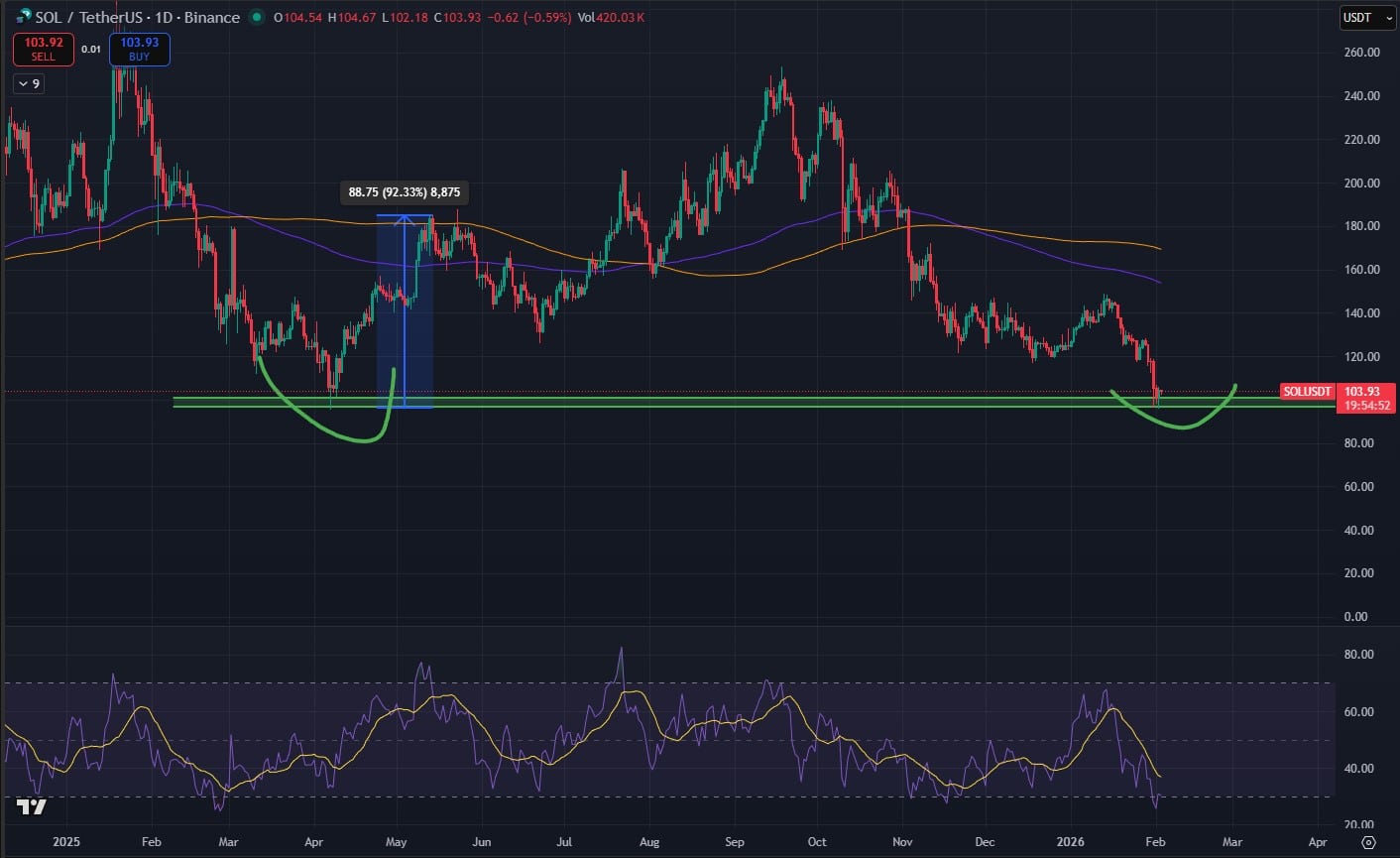Click the 19:54:52 bar countdown timer
Viewport: 1400px width, 858px height.
pos(1366,406)
